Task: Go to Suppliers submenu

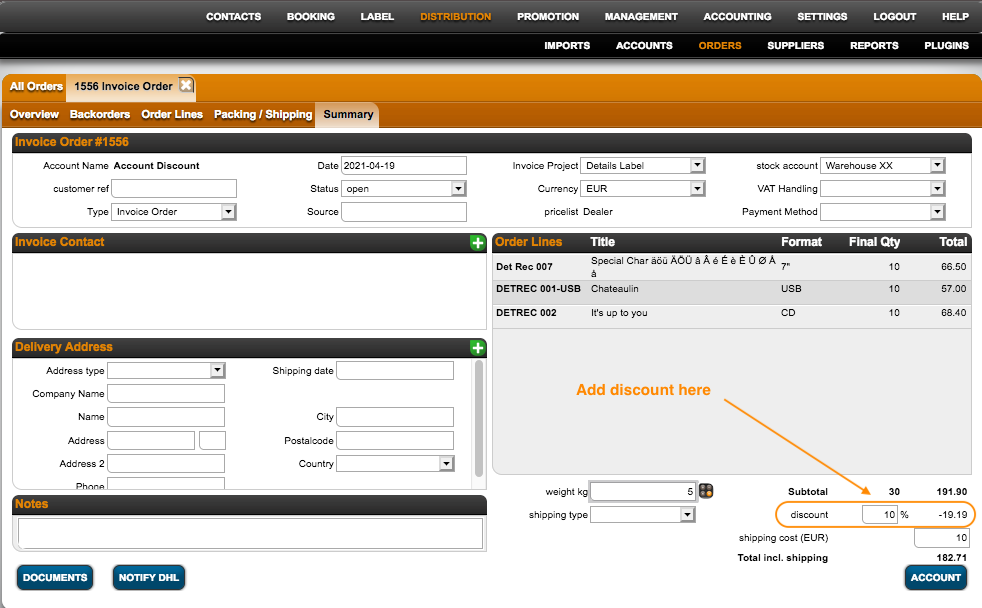Action: [795, 45]
